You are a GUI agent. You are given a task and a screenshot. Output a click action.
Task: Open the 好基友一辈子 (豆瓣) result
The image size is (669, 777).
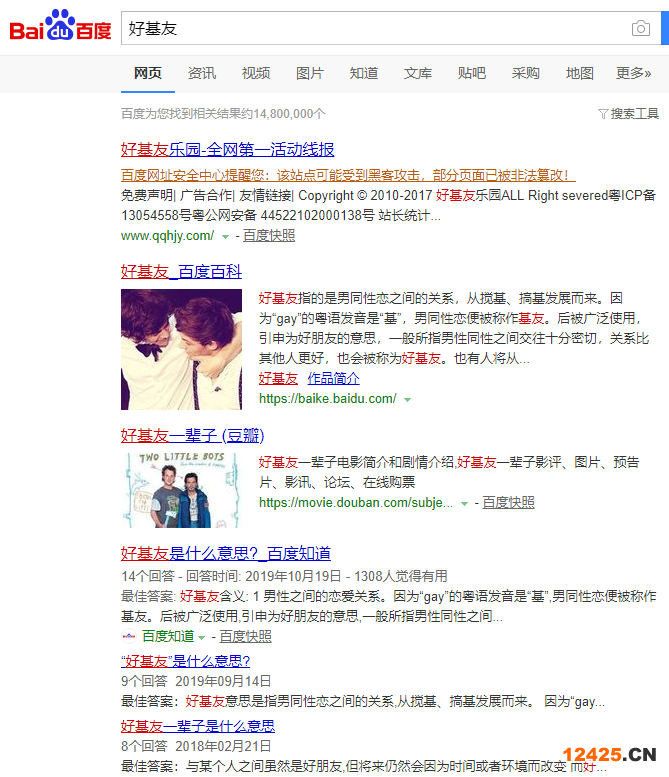[192, 436]
